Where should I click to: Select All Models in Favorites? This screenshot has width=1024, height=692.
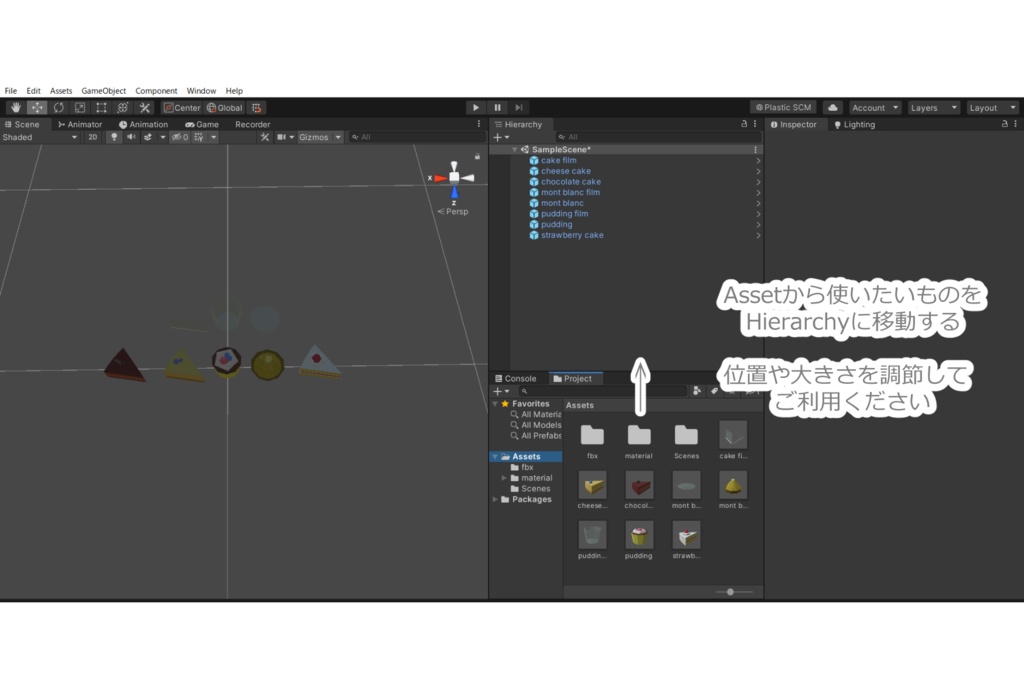pyautogui.click(x=541, y=425)
